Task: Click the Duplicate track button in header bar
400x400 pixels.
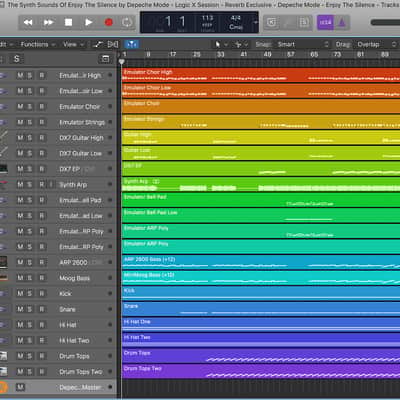Action: click(x=105, y=59)
